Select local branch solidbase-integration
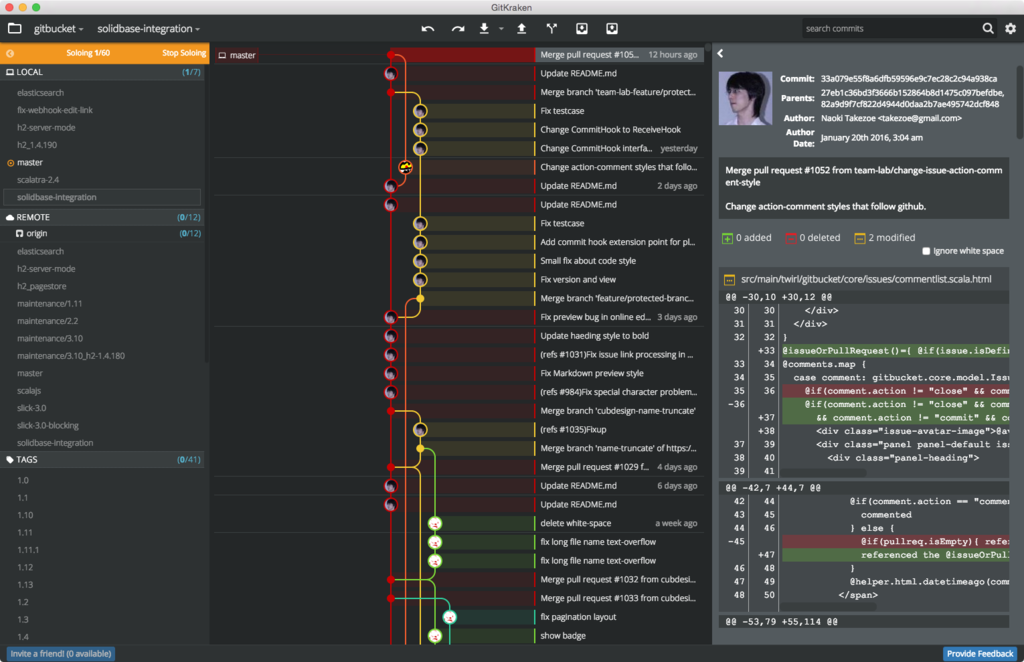Screen dimensions: 1024x662 (103, 197)
